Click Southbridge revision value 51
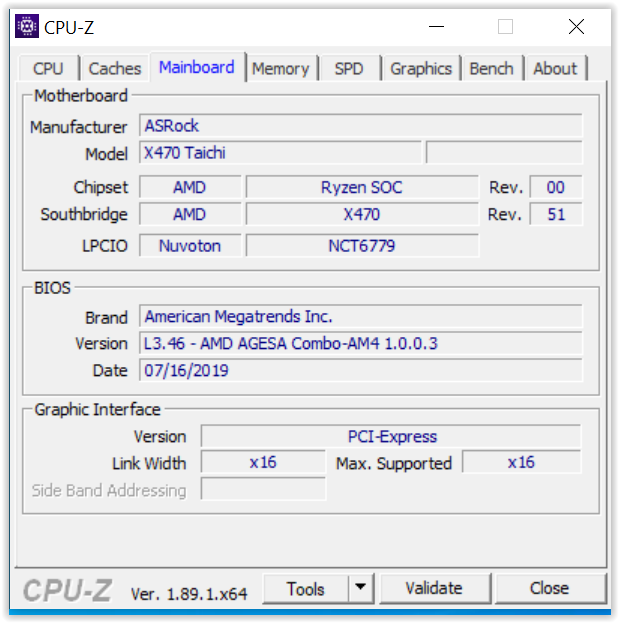Image resolution: width=619 pixels, height=623 pixels. [x=556, y=215]
